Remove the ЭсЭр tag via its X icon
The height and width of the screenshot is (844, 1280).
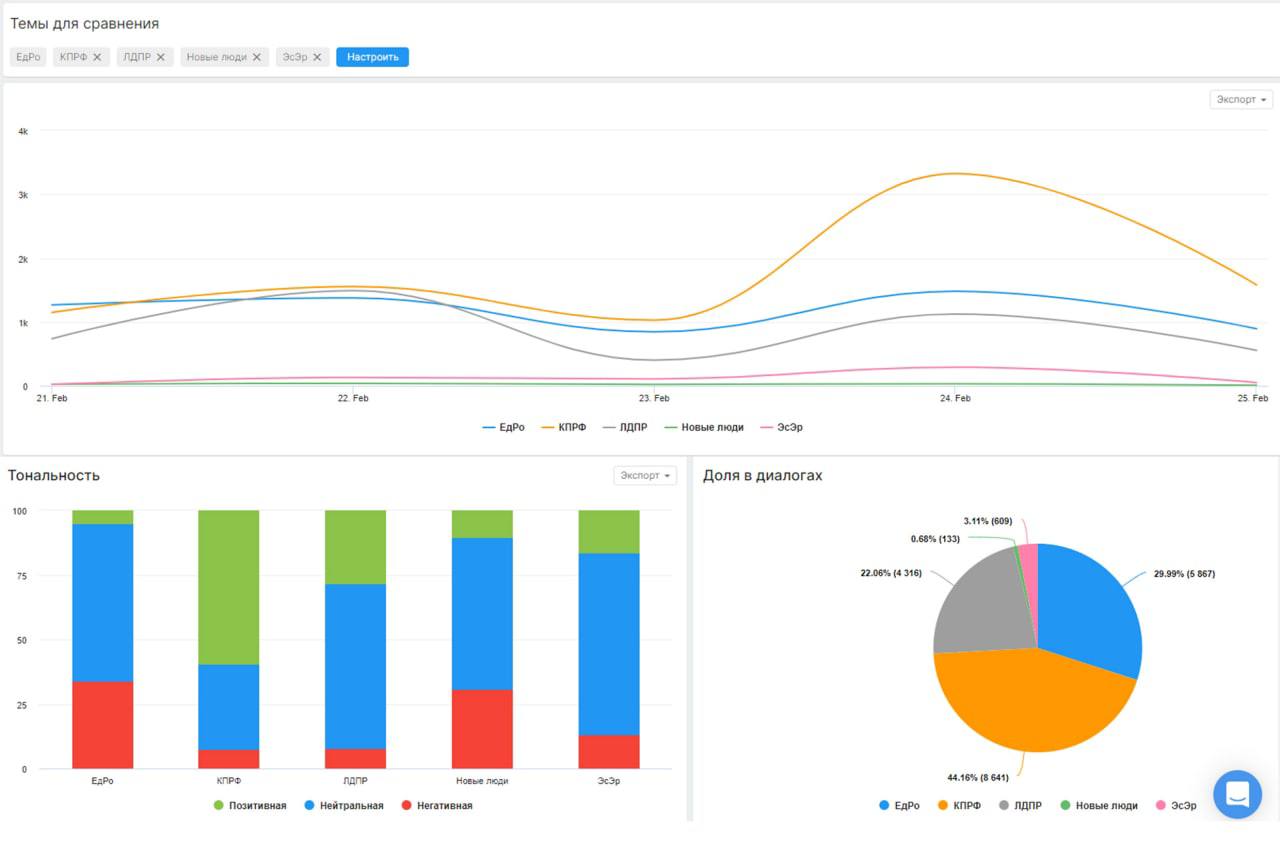[317, 57]
